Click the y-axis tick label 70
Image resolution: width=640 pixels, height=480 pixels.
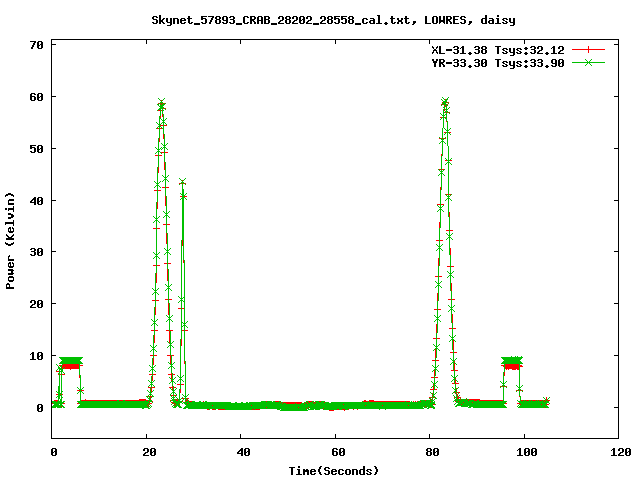coord(37,45)
